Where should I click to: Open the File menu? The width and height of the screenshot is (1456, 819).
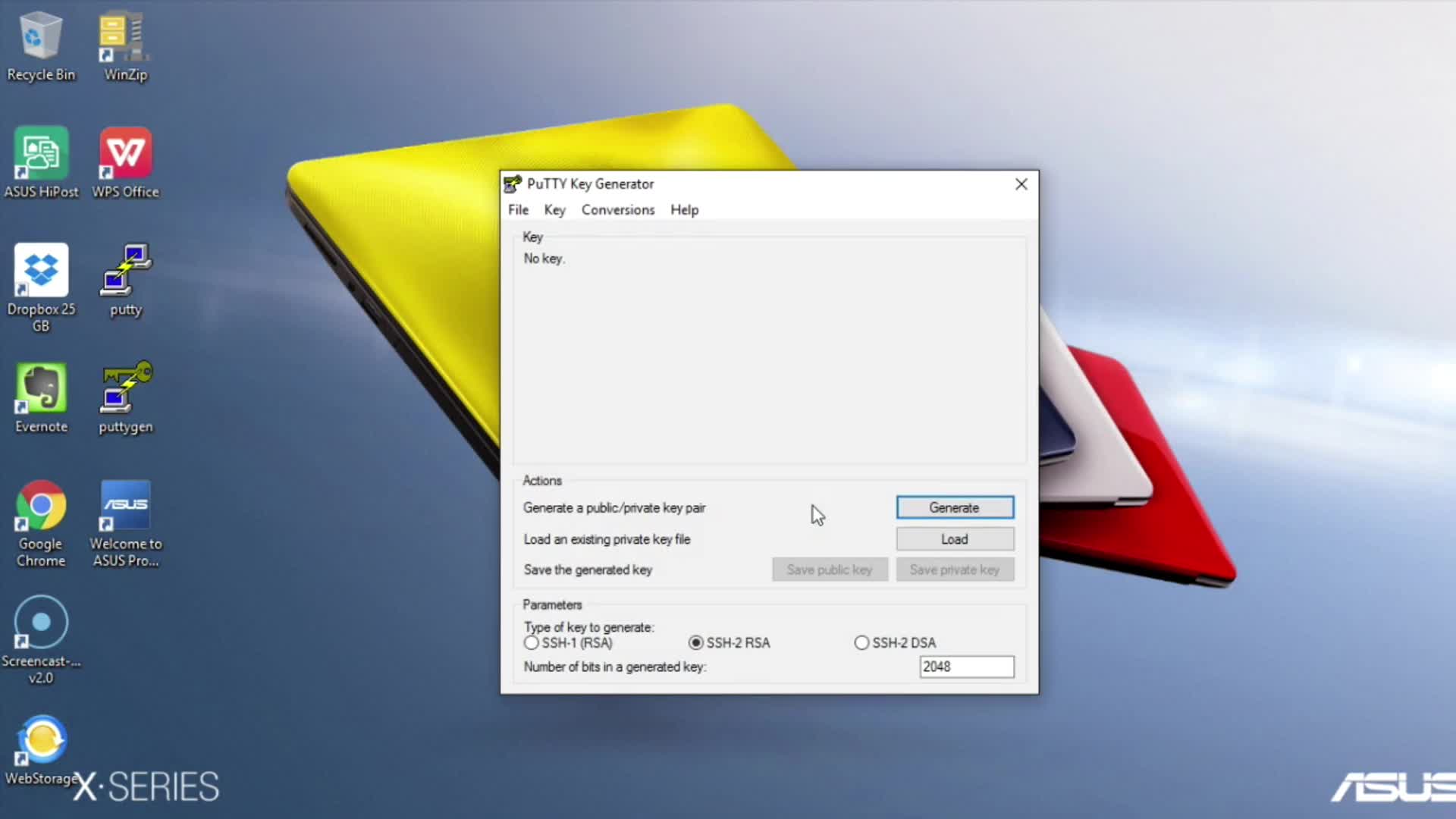tap(518, 210)
